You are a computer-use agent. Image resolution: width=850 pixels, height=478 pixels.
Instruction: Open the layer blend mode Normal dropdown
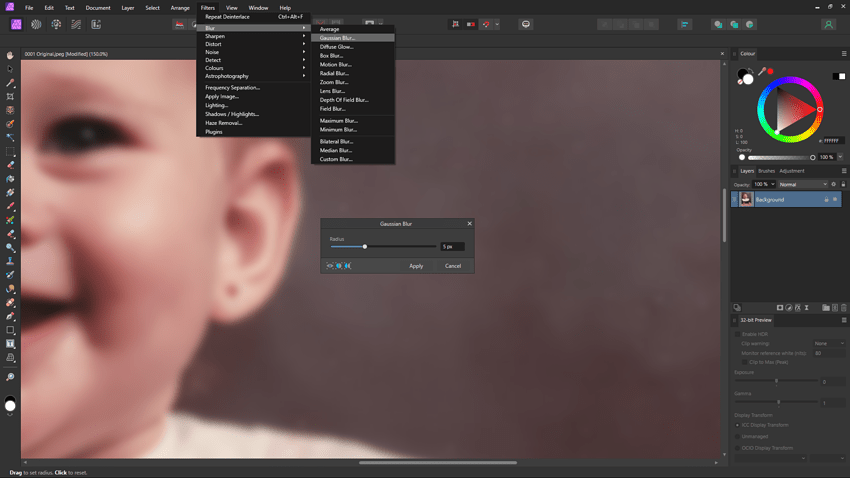802,184
